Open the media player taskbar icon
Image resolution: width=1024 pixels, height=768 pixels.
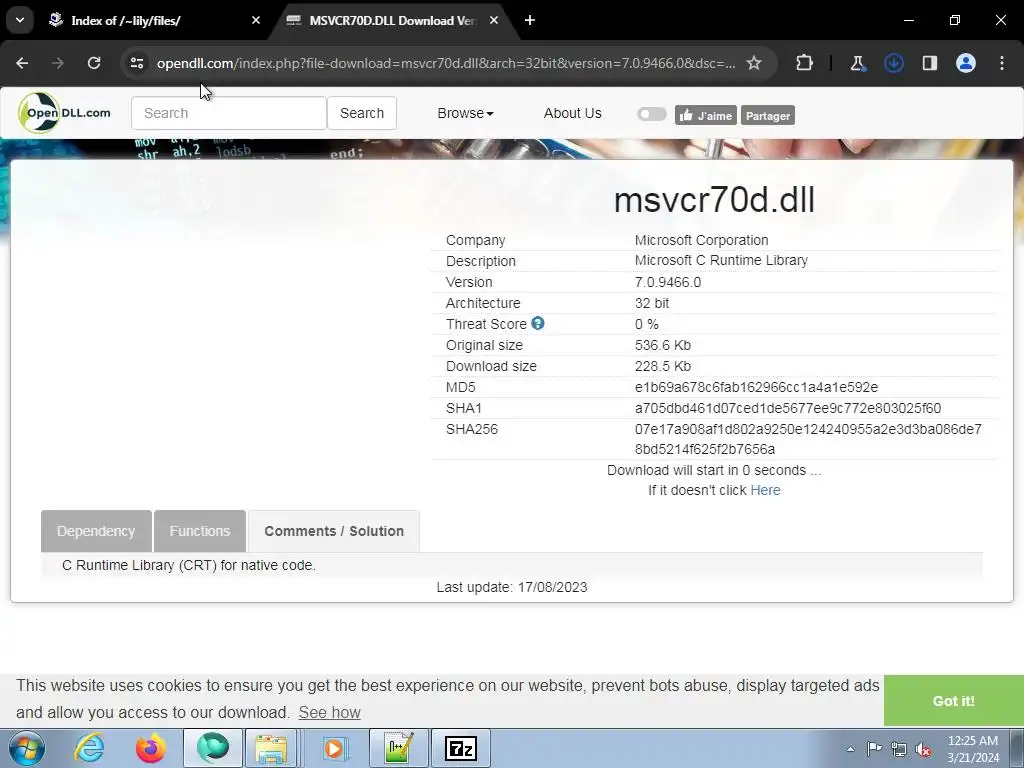pos(335,748)
